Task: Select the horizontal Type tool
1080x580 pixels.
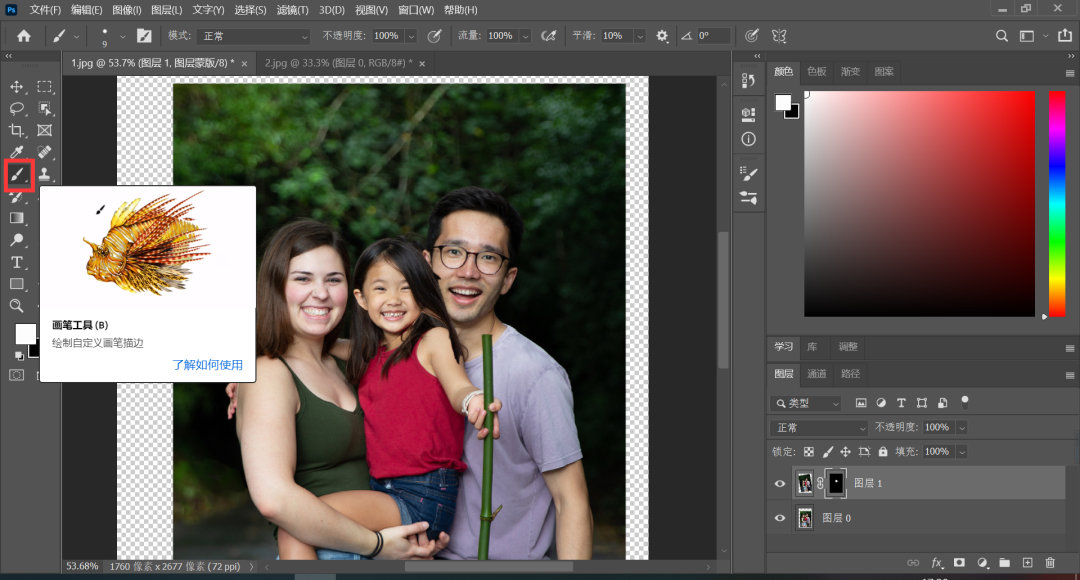Action: coord(17,262)
